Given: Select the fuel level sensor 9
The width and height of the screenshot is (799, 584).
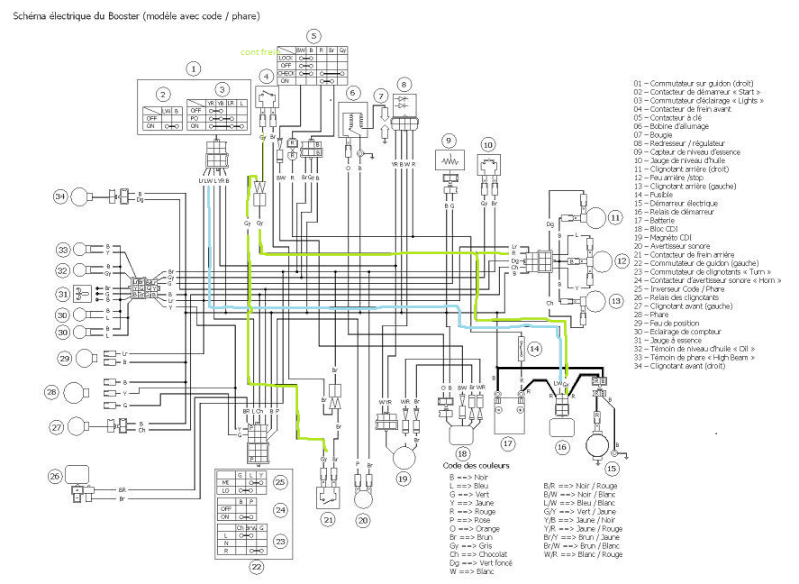Looking at the screenshot, I should pos(449,161).
